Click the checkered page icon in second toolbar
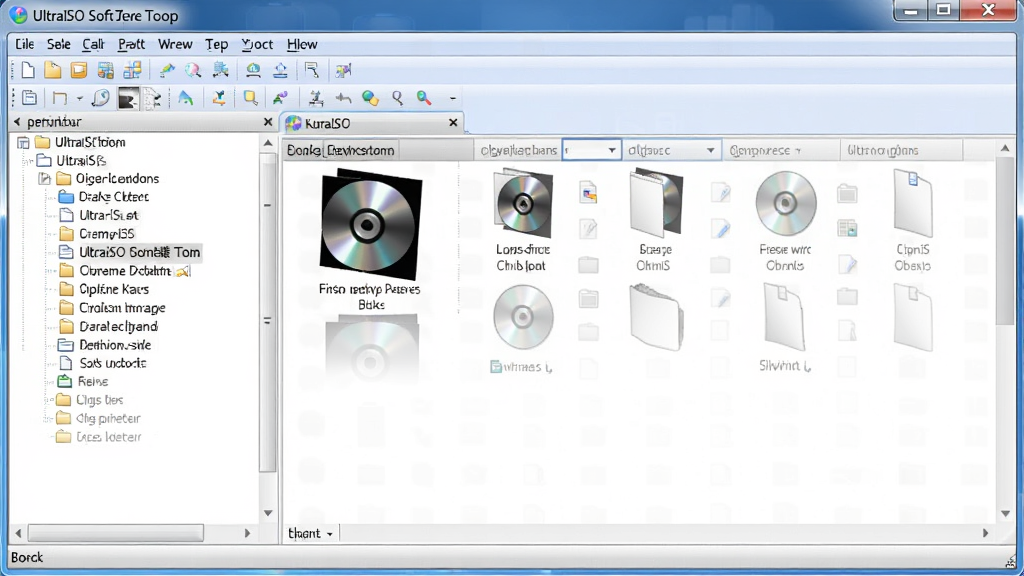Screen dimensions: 1024x576 click(152, 99)
